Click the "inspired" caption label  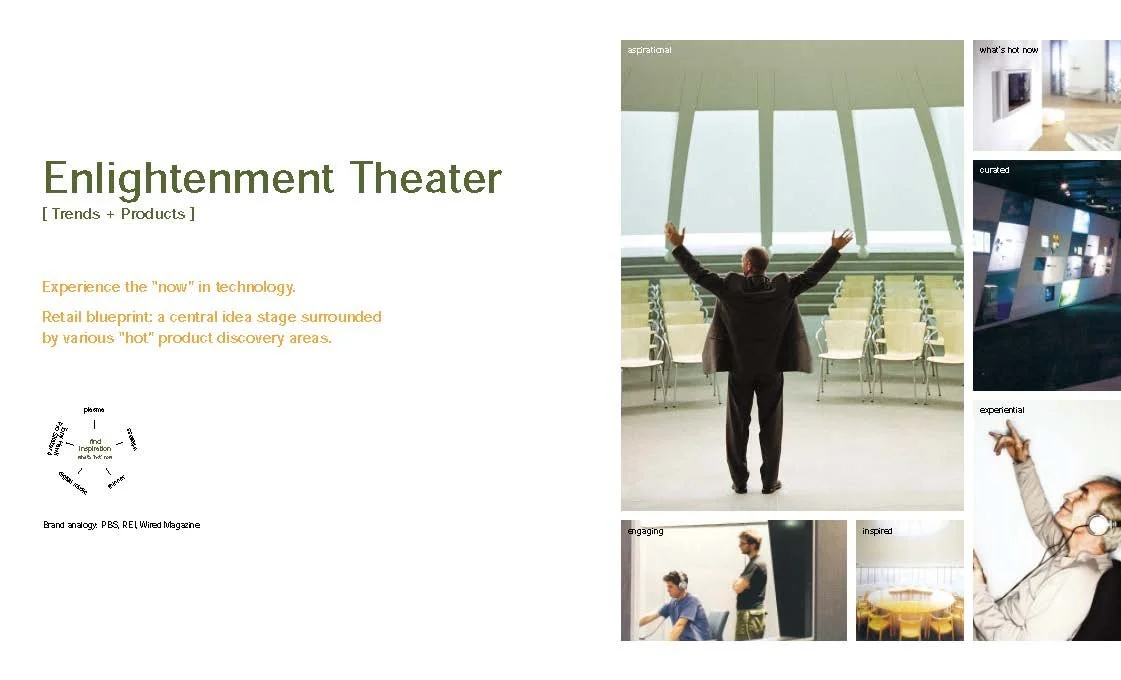(876, 531)
